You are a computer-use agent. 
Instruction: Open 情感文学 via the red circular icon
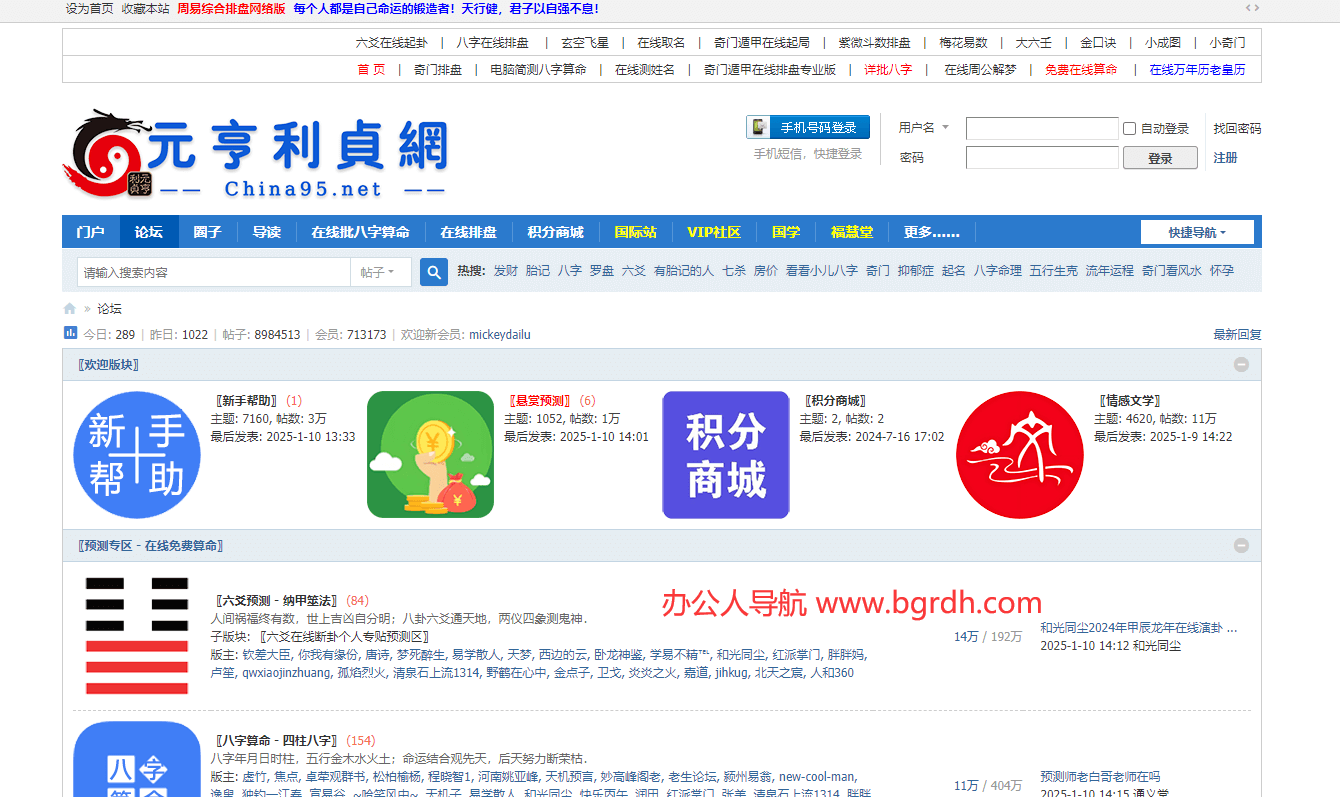point(1020,455)
